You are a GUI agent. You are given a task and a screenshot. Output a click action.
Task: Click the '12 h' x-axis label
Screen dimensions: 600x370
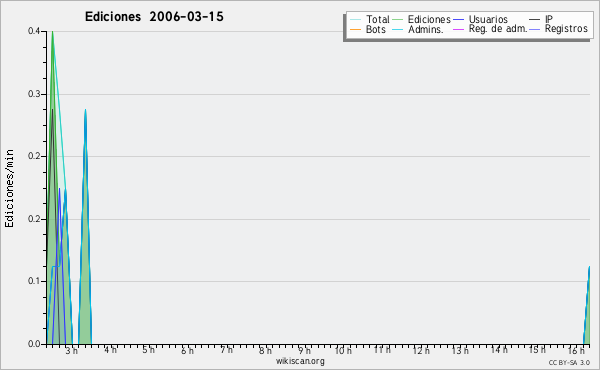click(x=421, y=350)
